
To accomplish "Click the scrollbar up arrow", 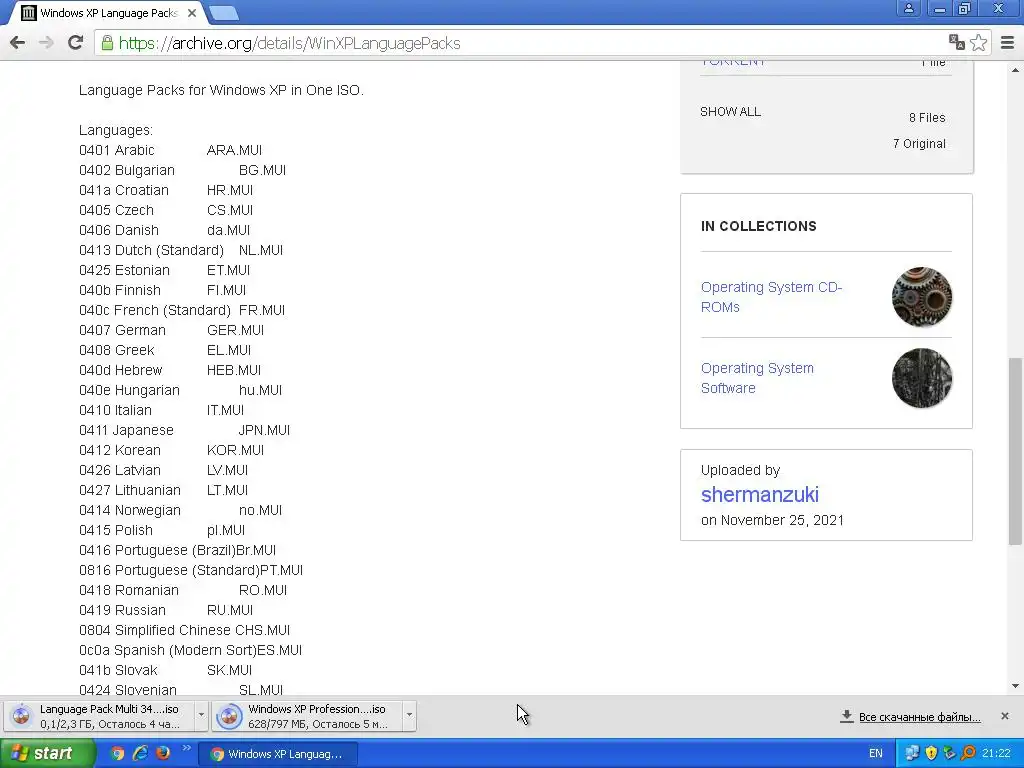I will click(1015, 69).
